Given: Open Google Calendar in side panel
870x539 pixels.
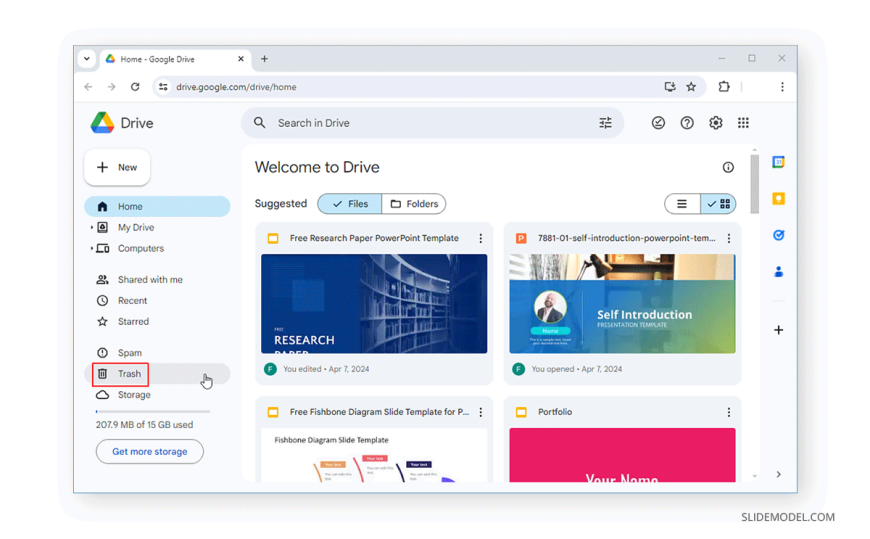Looking at the screenshot, I should pos(778,162).
